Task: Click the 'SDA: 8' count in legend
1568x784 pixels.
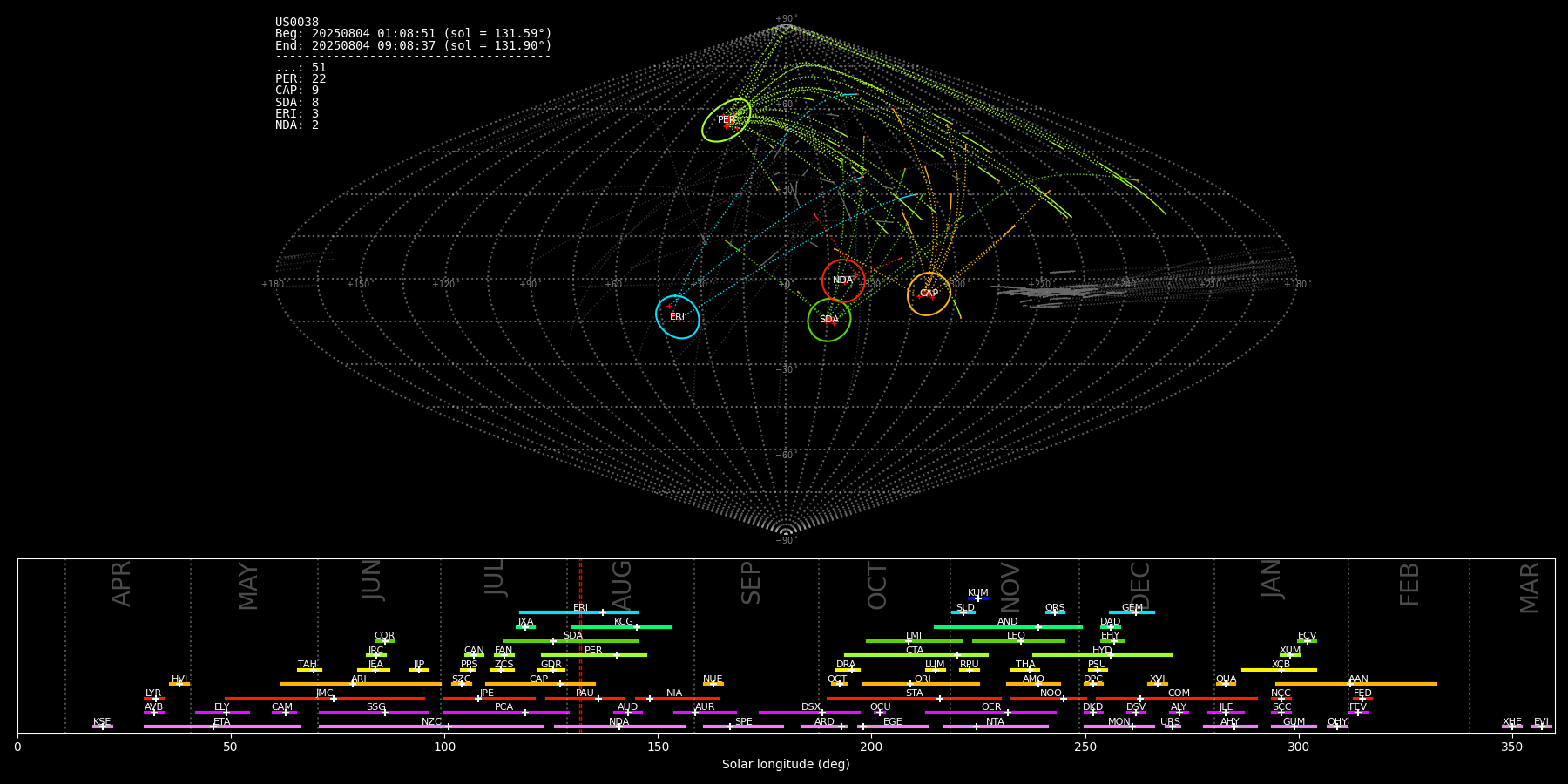Action: [297, 103]
